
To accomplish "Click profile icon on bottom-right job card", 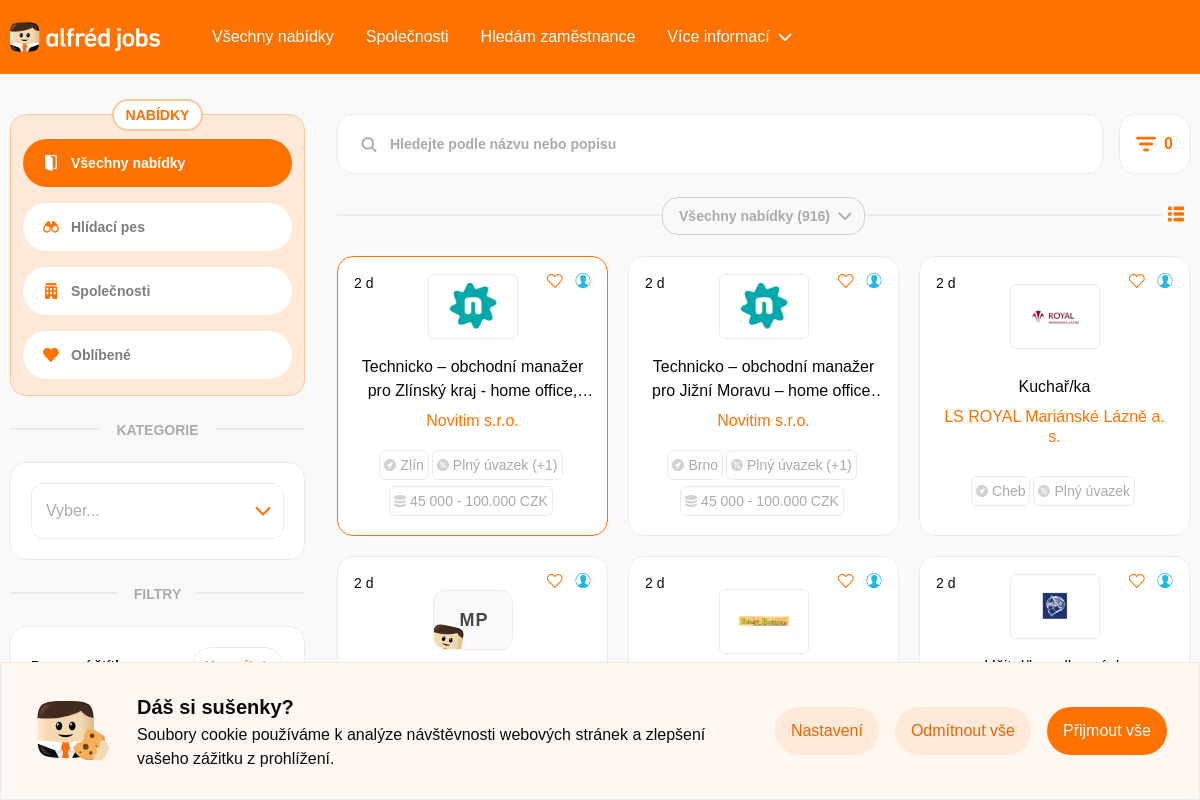I will click(x=1165, y=581).
